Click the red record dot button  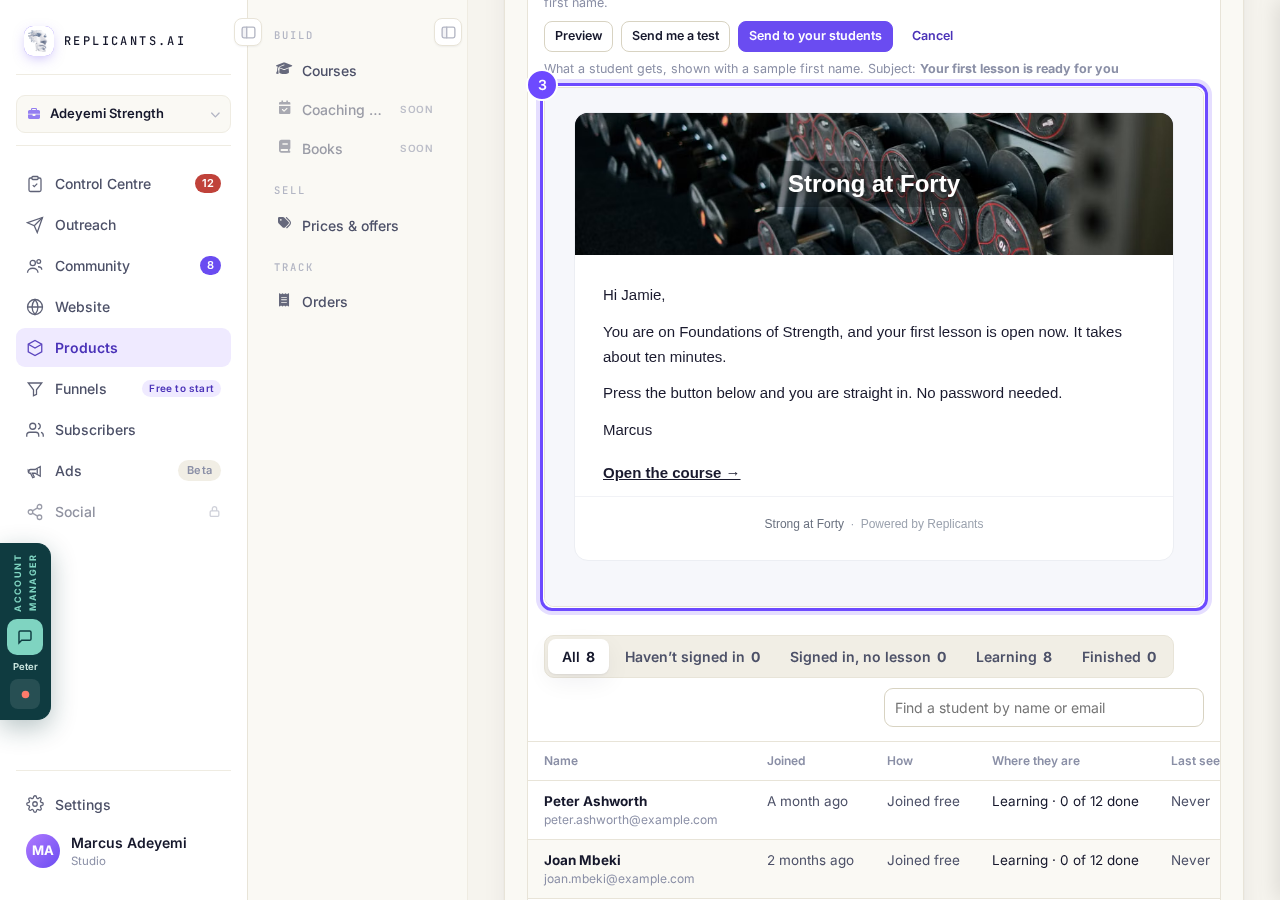pos(25,694)
